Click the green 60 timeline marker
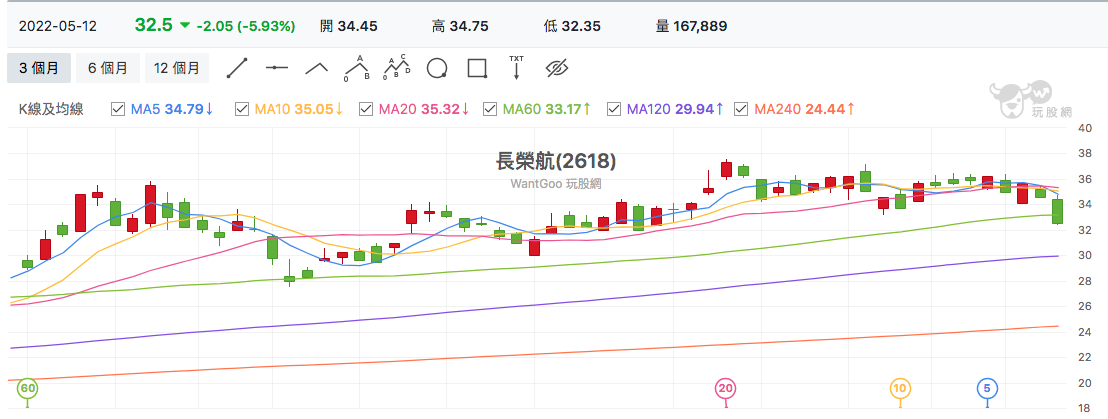 (28, 388)
